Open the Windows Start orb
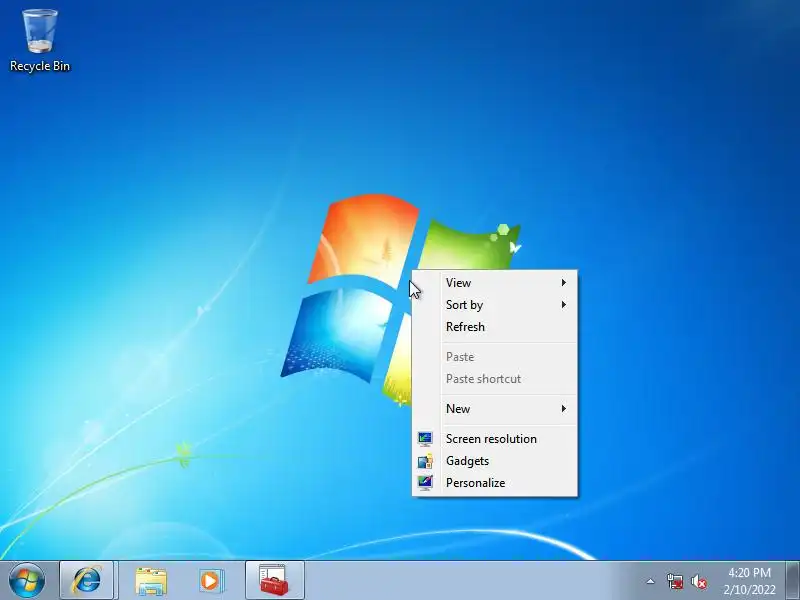 pyautogui.click(x=27, y=580)
